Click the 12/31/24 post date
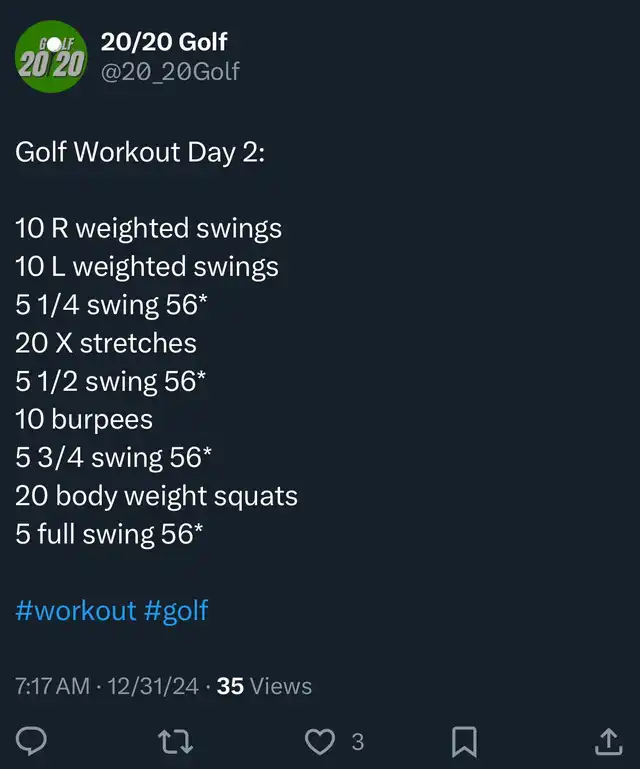Image resolution: width=640 pixels, height=769 pixels. (153, 686)
